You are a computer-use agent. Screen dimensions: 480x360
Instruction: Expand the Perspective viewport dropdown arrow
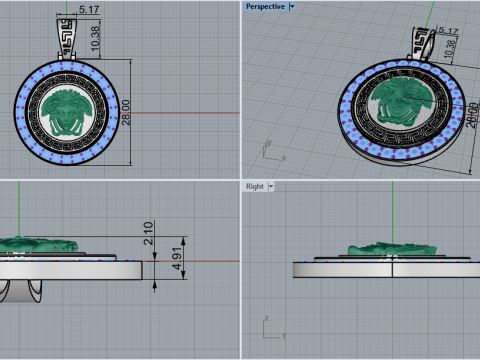[292, 7]
